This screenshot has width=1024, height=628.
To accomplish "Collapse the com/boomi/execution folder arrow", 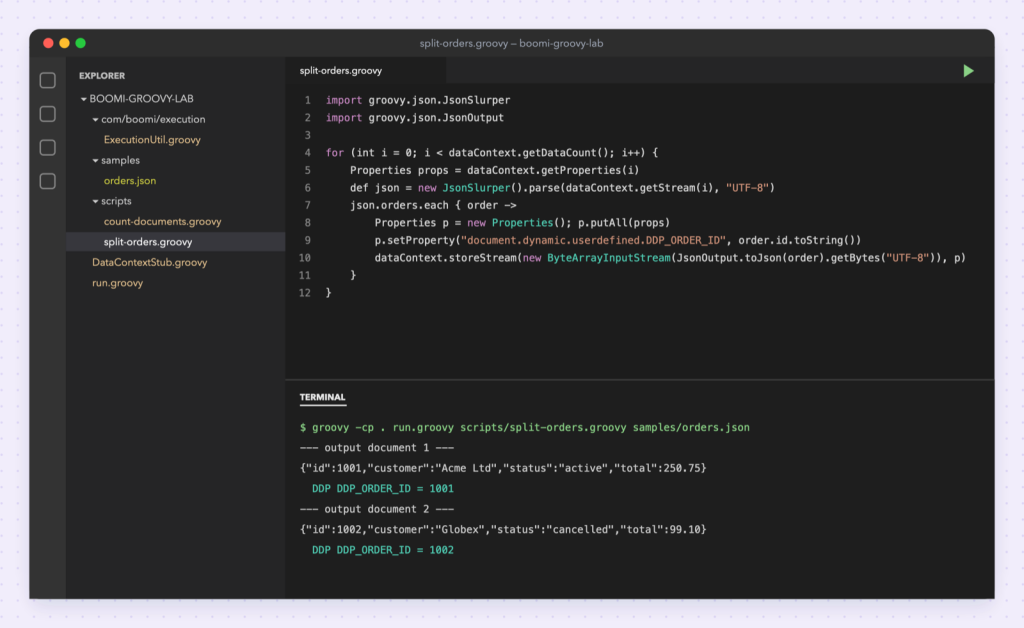I will pos(95,119).
